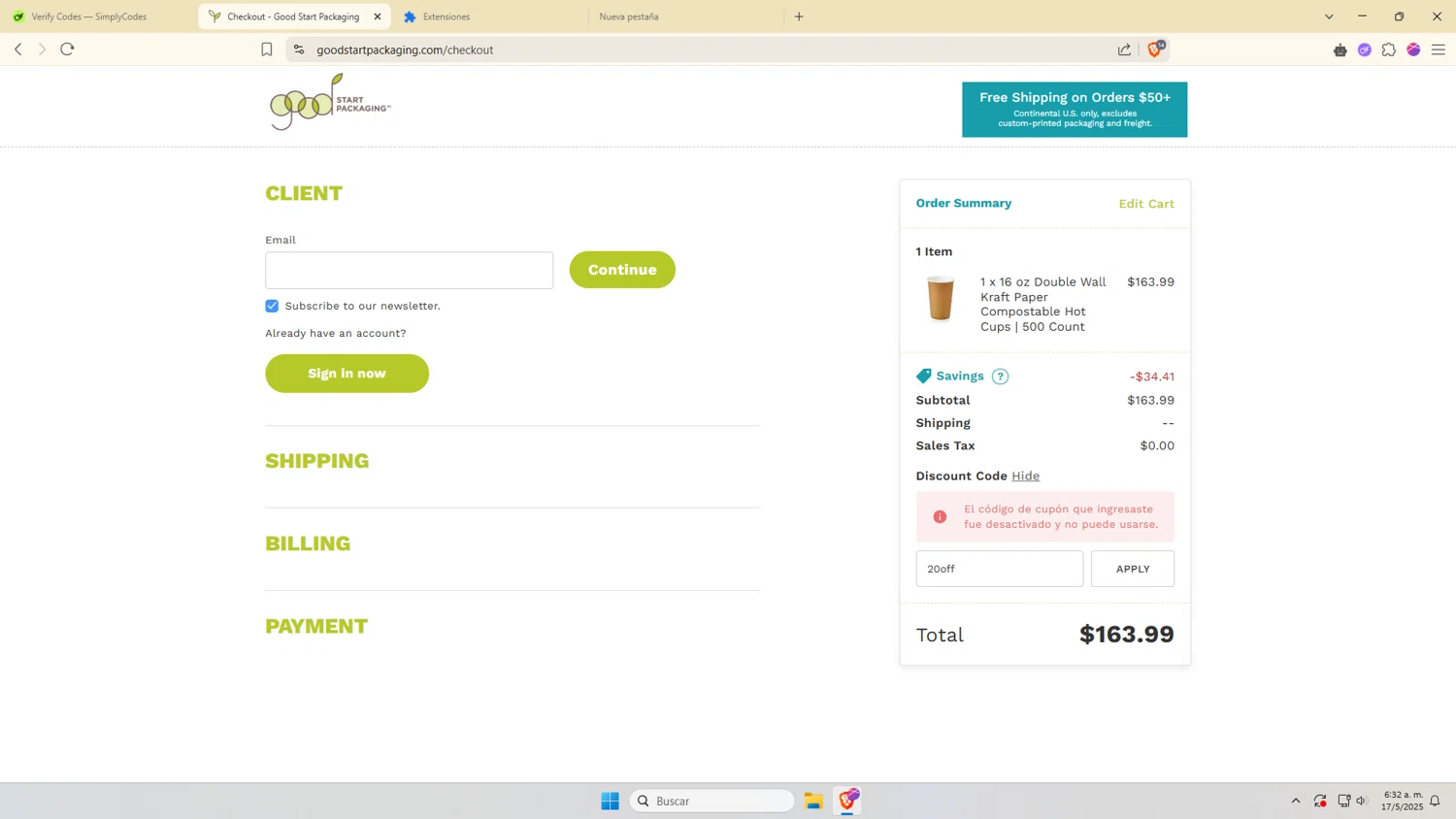Focus the Email input field
Image resolution: width=1456 pixels, height=819 pixels.
tap(410, 271)
